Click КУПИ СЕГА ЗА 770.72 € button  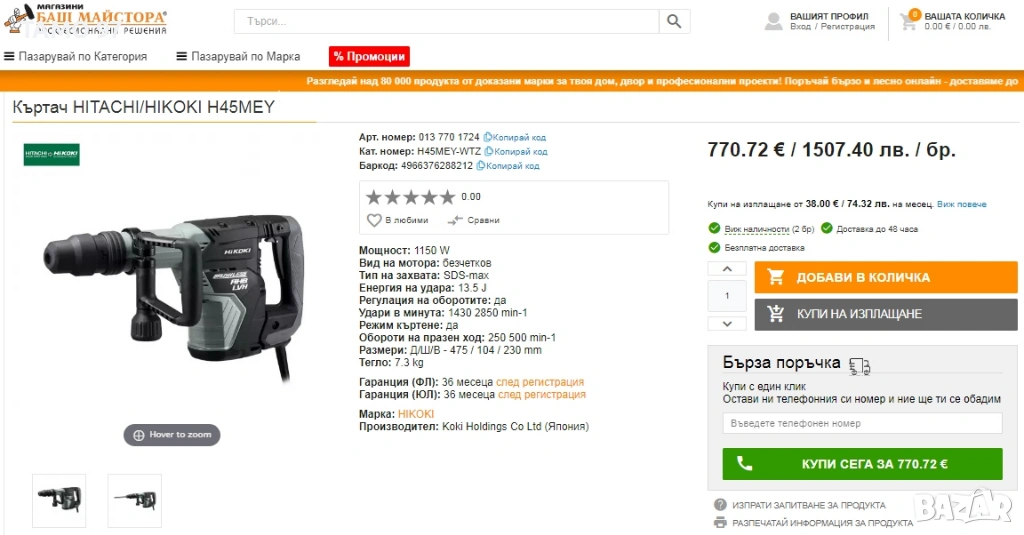click(x=862, y=464)
